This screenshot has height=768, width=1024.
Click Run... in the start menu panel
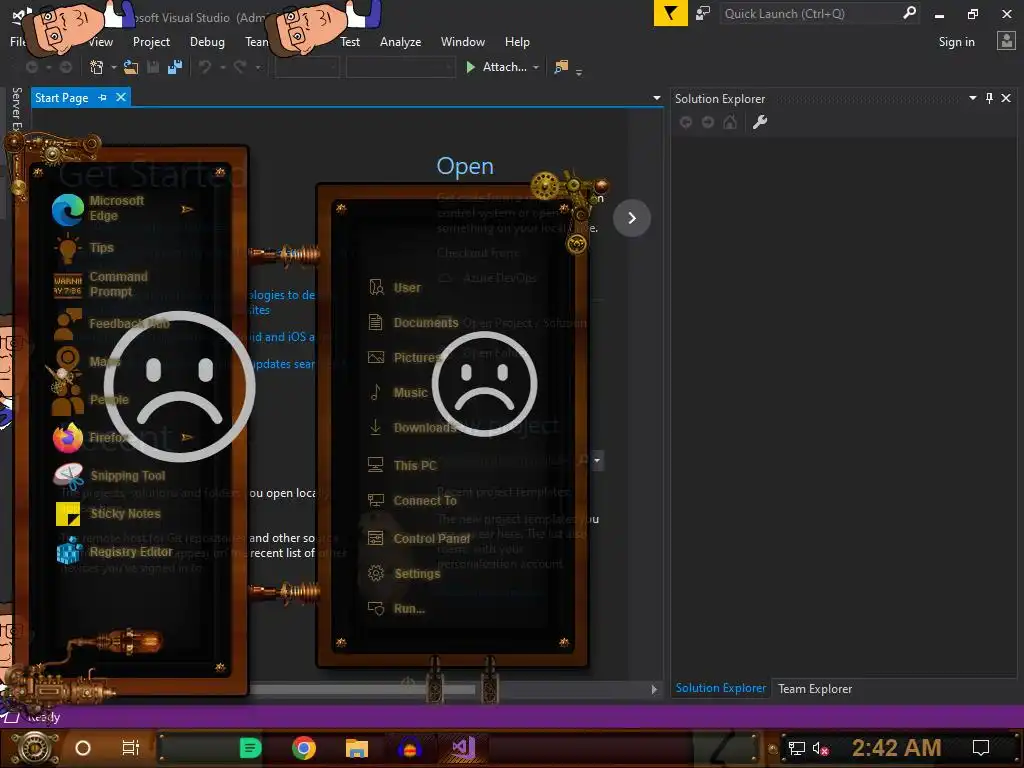pos(396,609)
